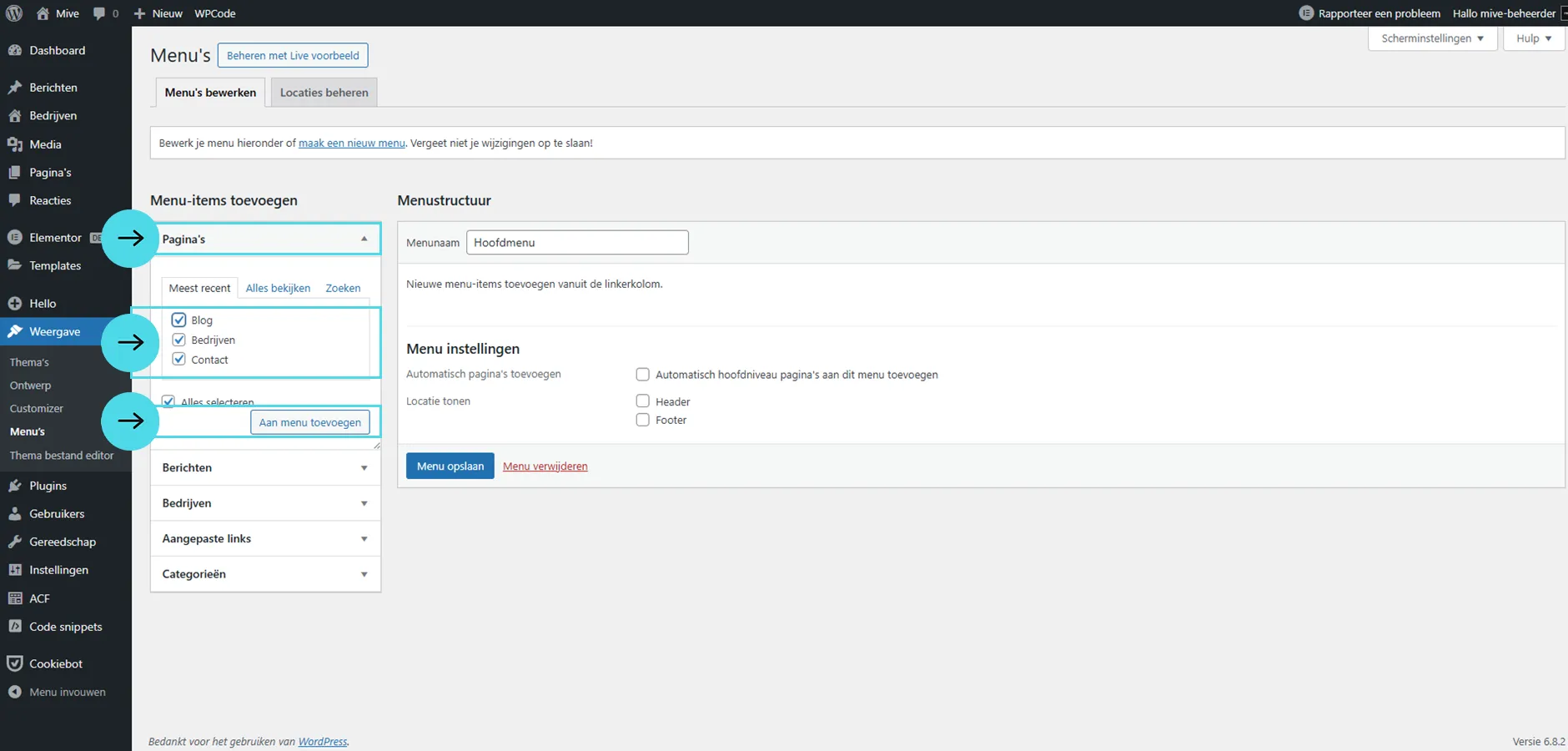Open the Scherminstellingen dropdown
Image resolution: width=1568 pixels, height=751 pixels.
[x=1431, y=38]
